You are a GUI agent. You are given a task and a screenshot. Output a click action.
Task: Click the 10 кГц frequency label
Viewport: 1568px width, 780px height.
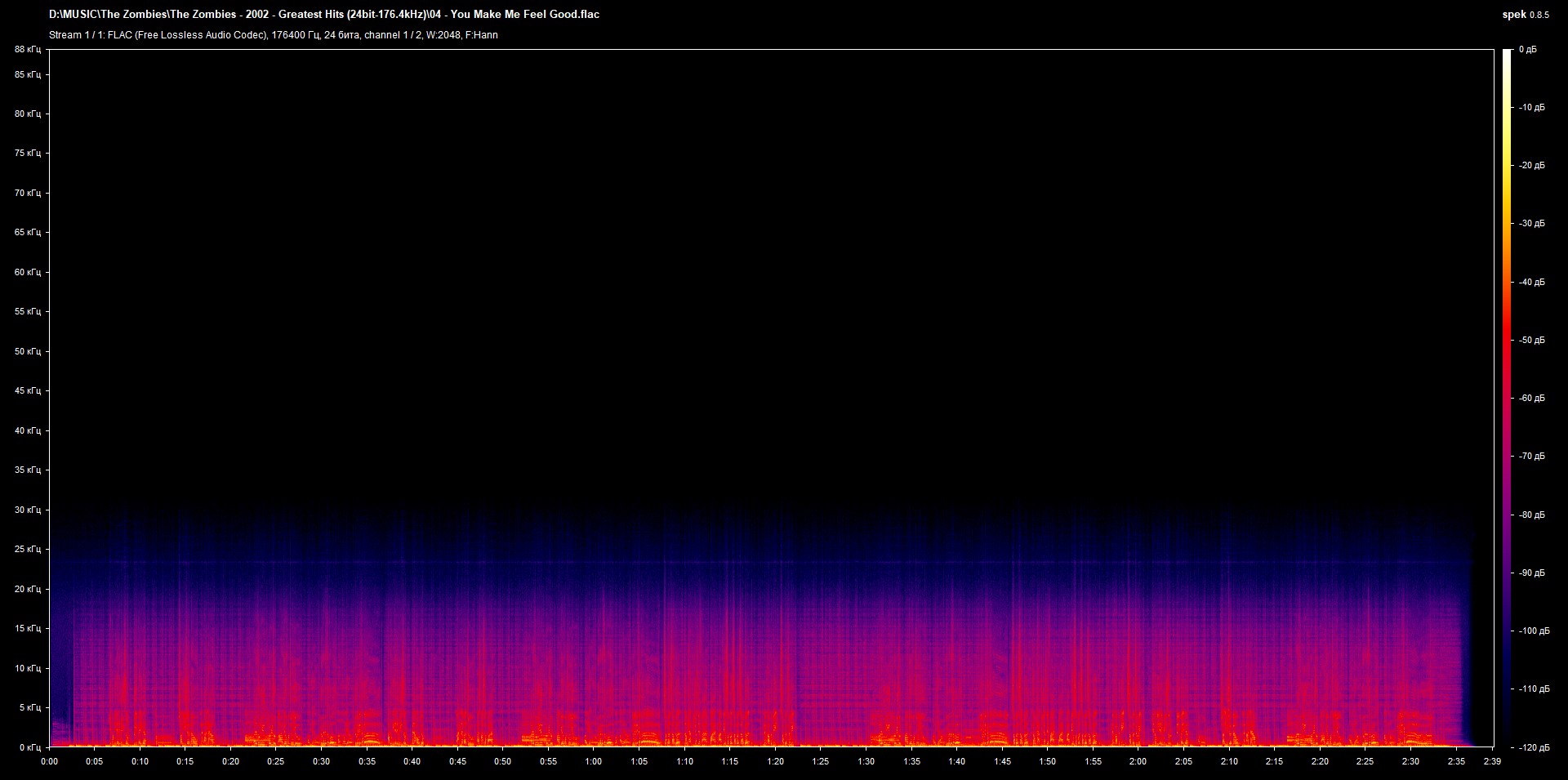tap(28, 668)
